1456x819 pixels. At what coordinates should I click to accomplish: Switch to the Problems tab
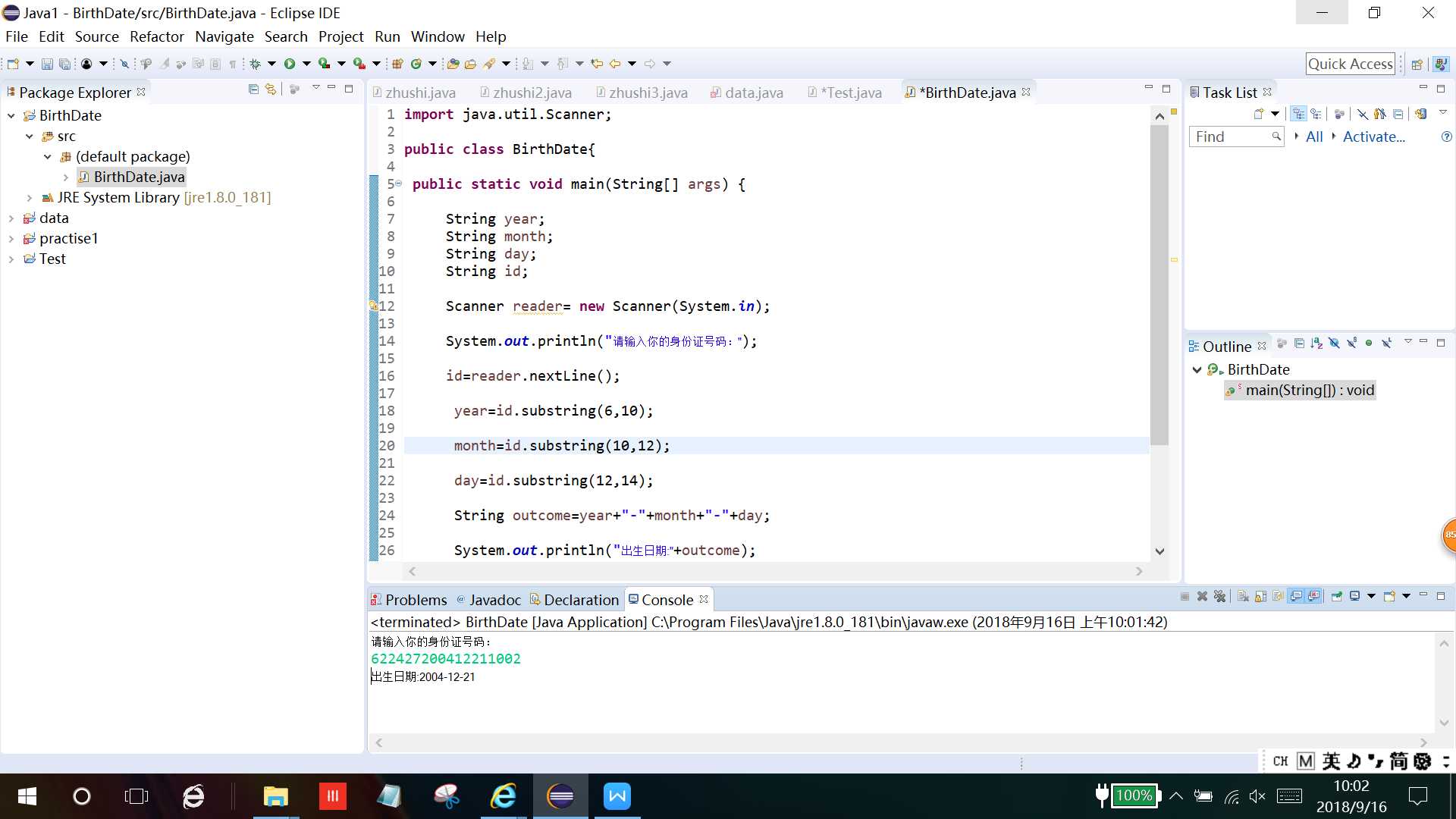416,599
